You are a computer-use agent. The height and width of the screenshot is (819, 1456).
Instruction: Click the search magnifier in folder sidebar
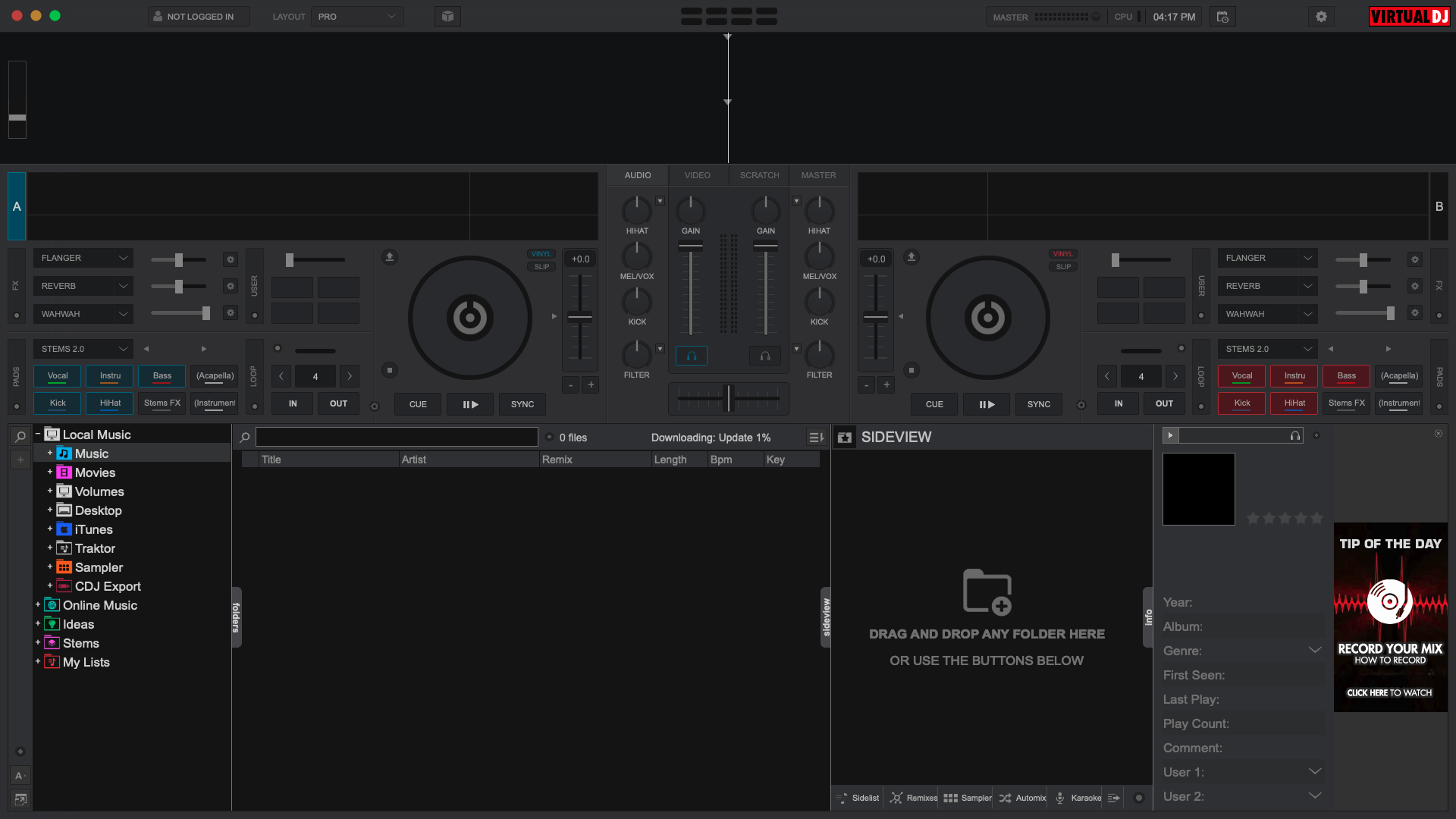pos(20,436)
